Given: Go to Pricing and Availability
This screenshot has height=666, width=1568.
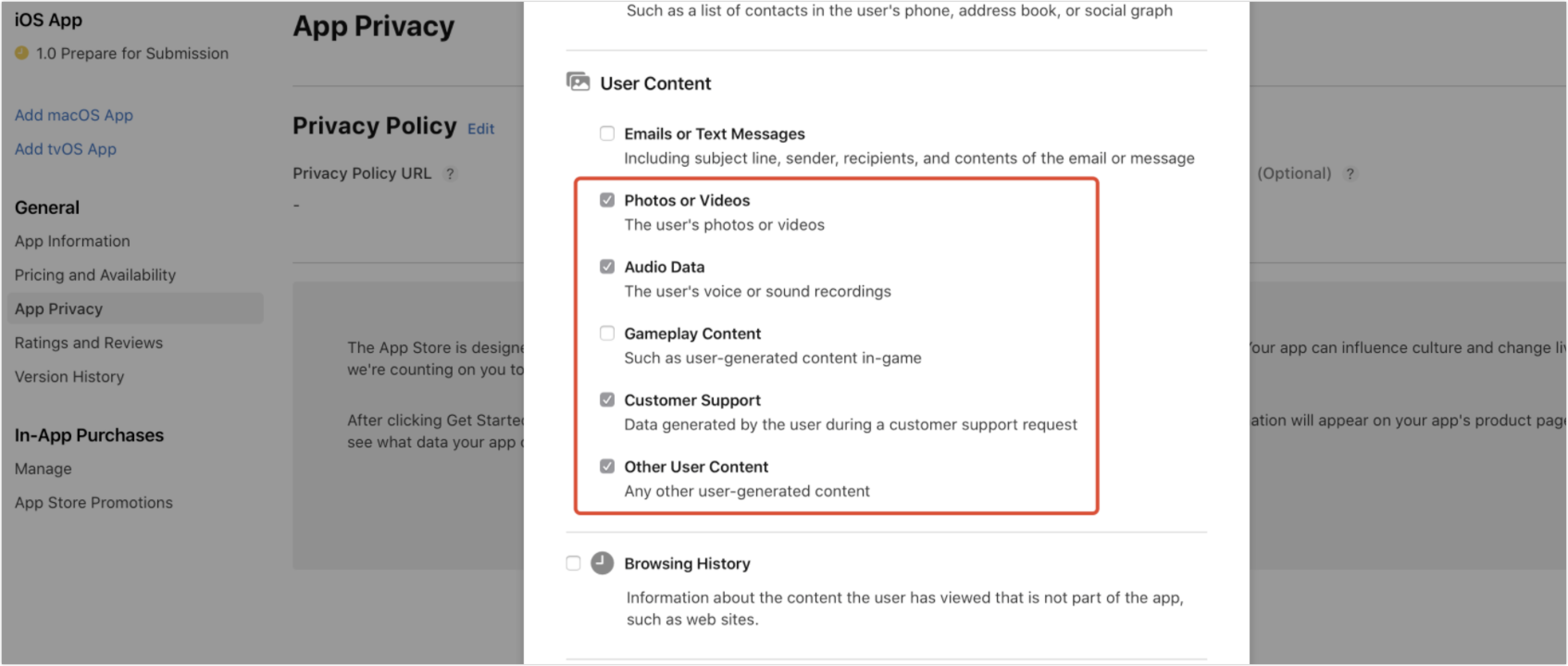Looking at the screenshot, I should [x=95, y=275].
